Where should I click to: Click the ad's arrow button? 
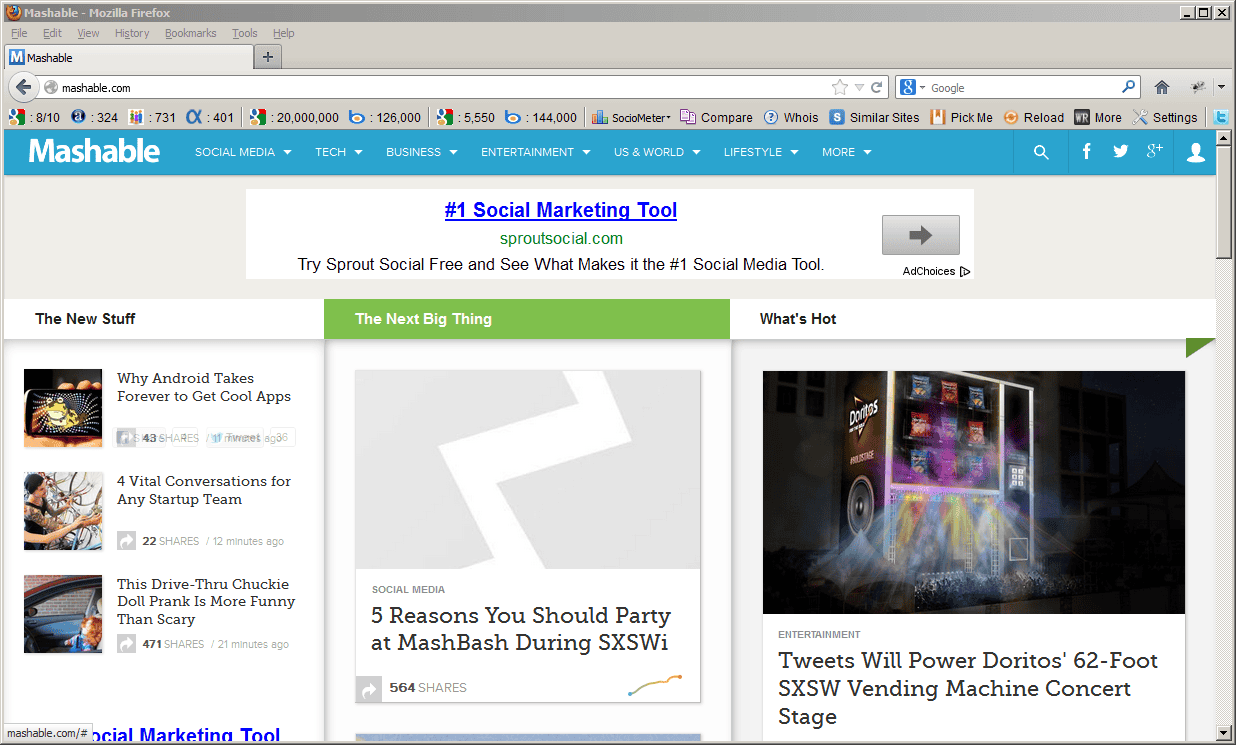920,235
